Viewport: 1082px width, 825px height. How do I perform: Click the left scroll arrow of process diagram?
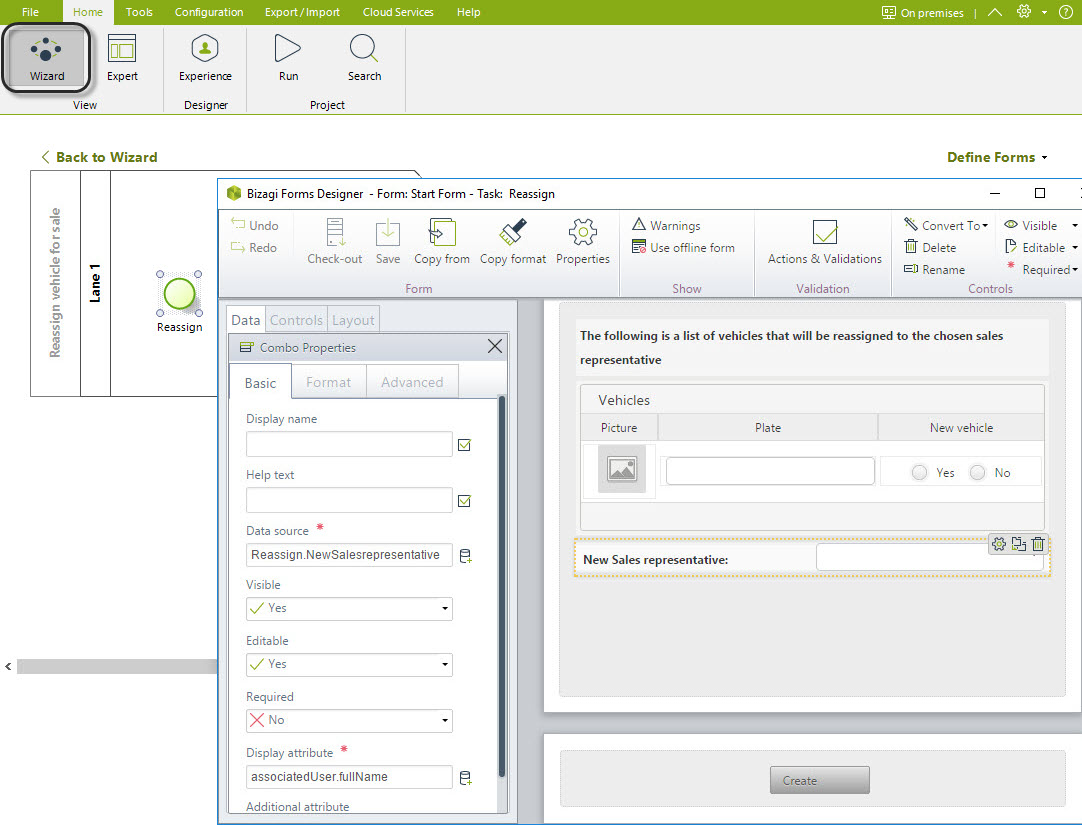tap(8, 666)
